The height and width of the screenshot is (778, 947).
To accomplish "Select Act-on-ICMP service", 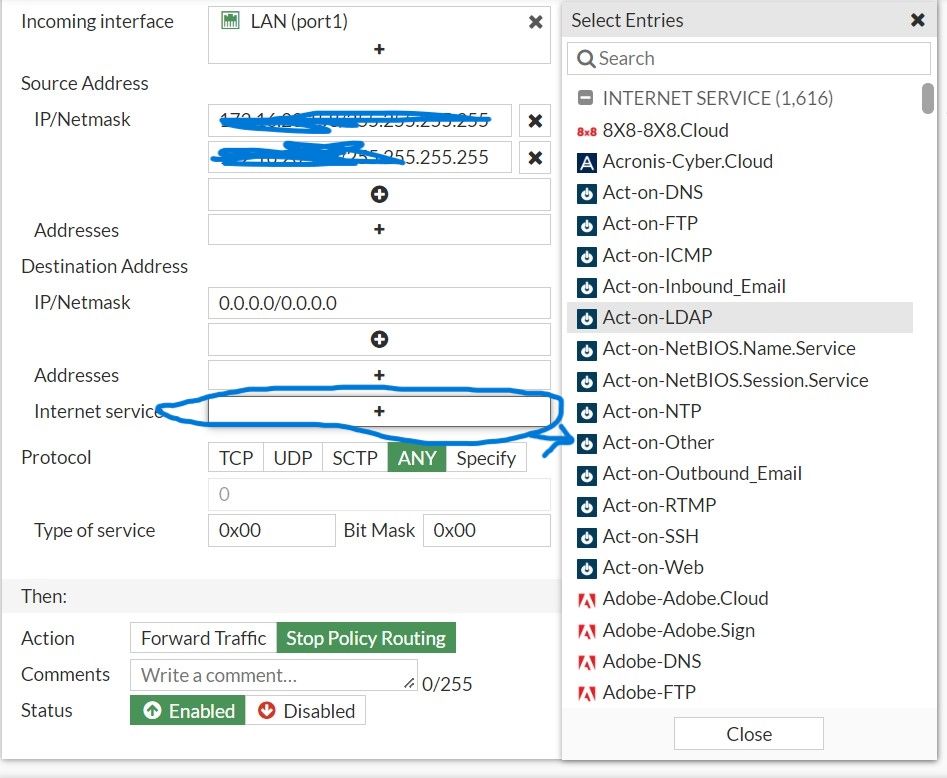I will 740,256.
